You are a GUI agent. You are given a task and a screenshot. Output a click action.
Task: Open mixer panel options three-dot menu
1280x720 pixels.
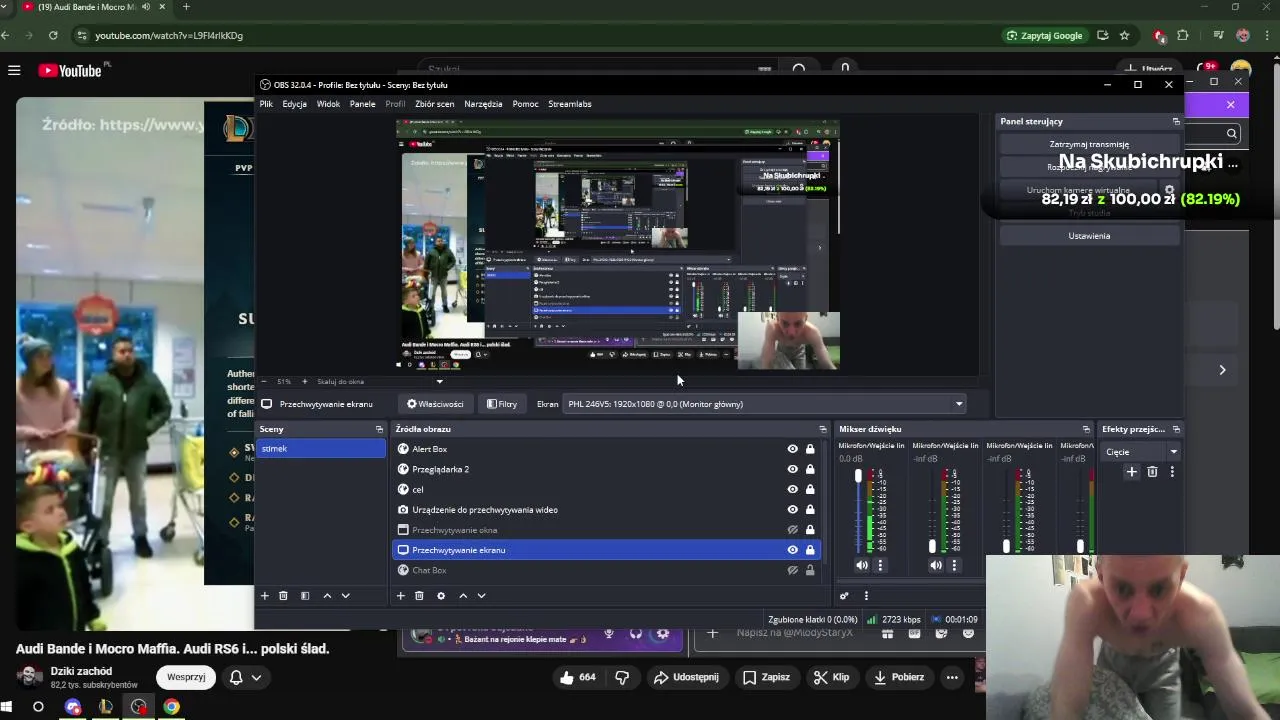[x=866, y=596]
